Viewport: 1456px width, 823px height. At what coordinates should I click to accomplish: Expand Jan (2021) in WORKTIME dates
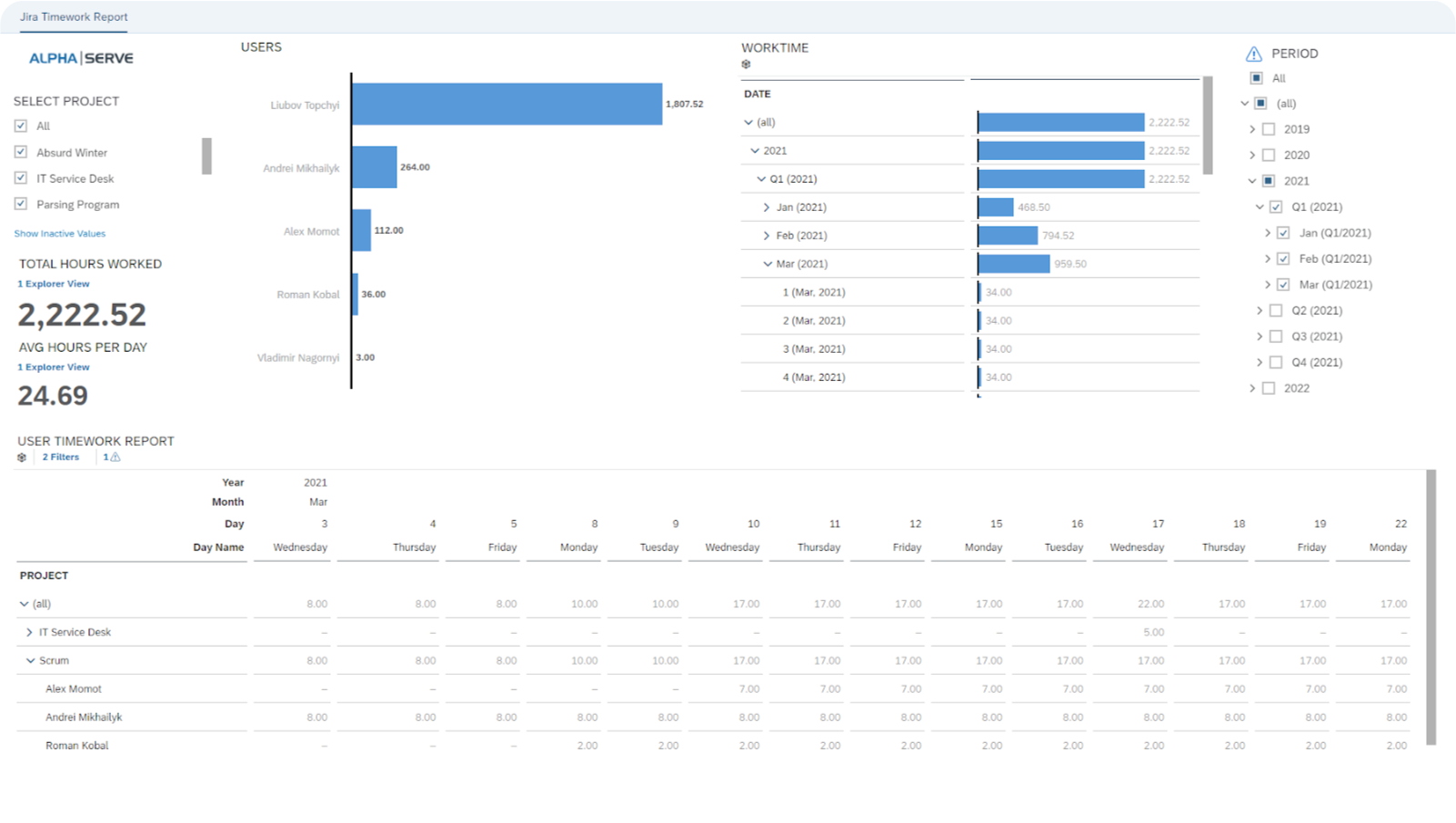[x=766, y=206]
